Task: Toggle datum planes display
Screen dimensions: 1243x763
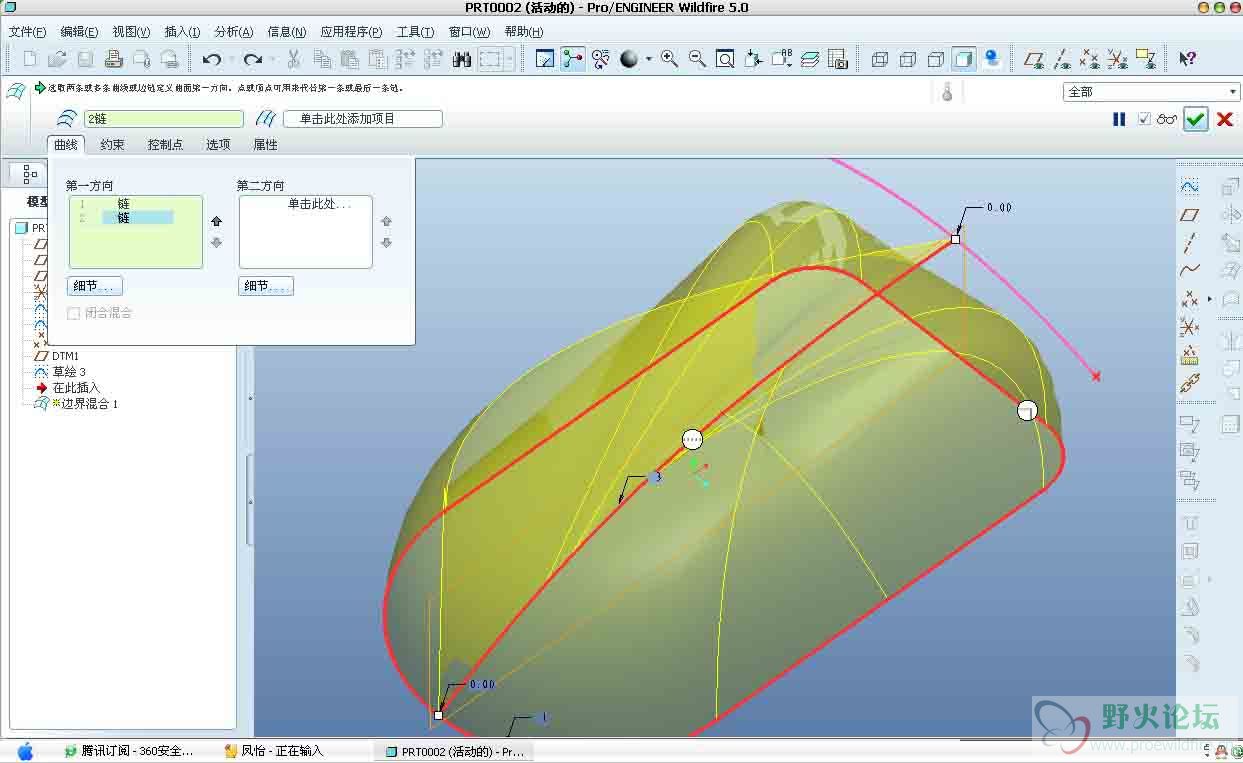Action: click(1035, 59)
